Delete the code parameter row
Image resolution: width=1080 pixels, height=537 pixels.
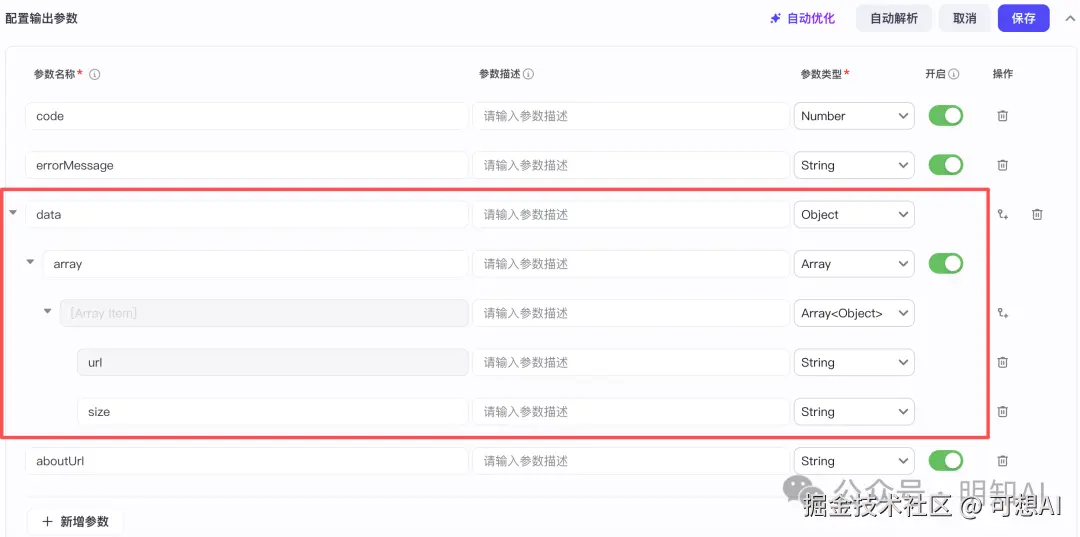click(x=1002, y=116)
